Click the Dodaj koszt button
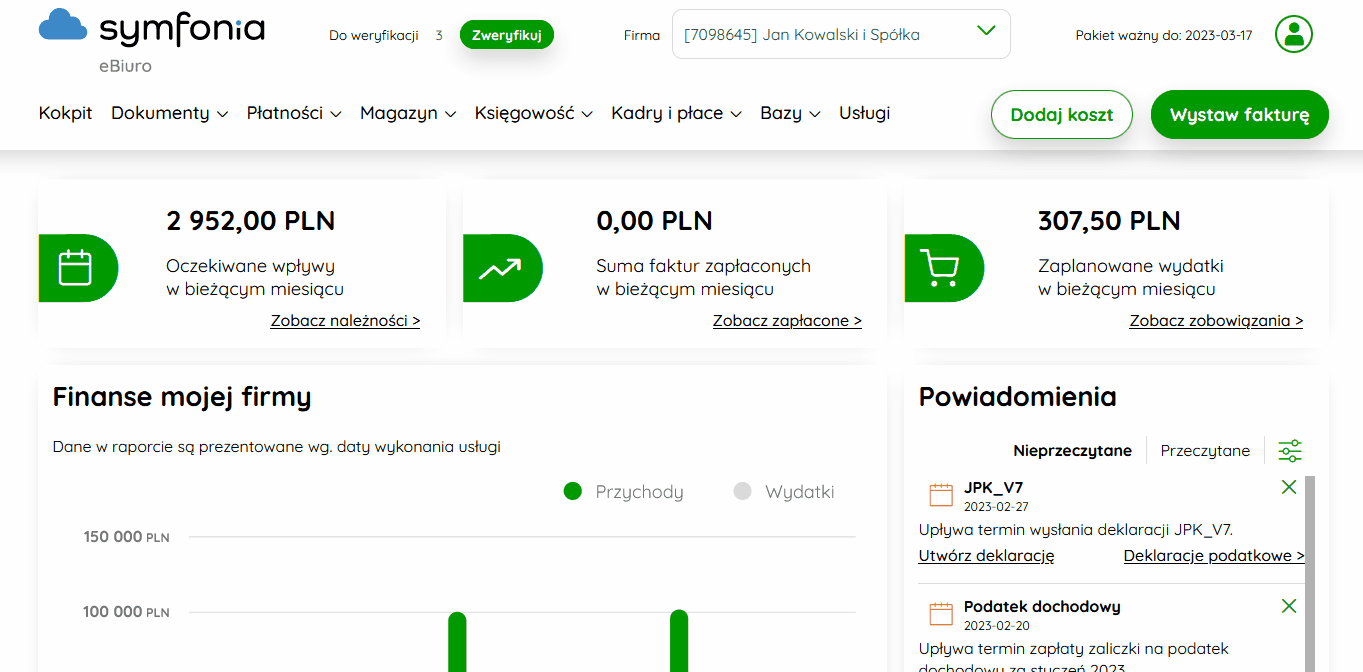Screen dimensions: 1363x672 (1061, 115)
